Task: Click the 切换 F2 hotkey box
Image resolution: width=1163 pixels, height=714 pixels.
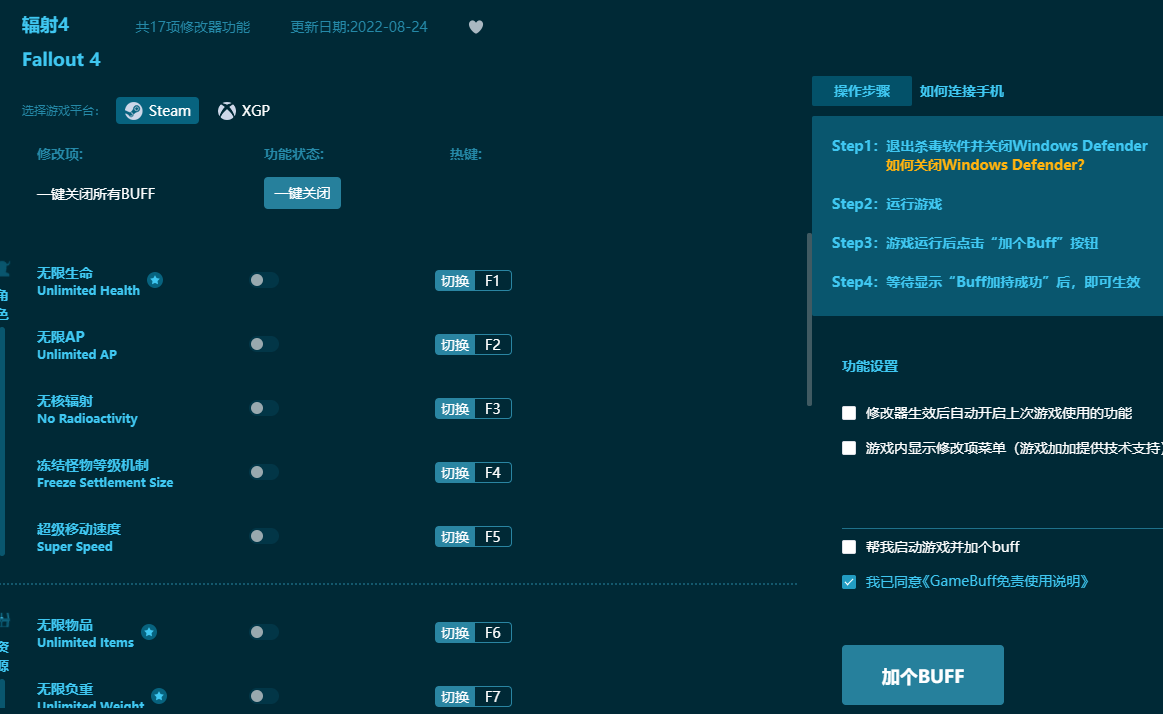Action: [473, 345]
